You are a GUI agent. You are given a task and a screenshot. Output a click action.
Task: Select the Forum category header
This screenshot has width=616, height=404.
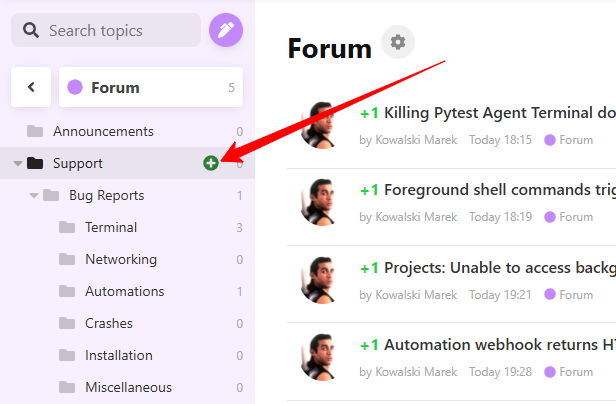point(151,87)
